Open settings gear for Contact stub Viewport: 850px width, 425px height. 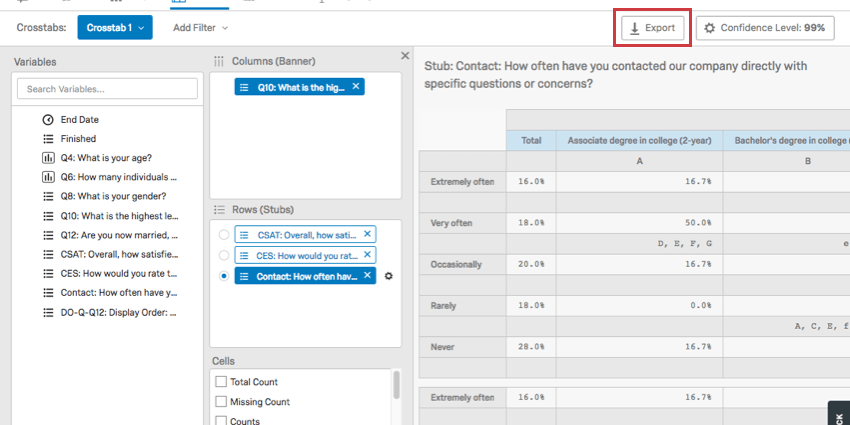(x=388, y=276)
